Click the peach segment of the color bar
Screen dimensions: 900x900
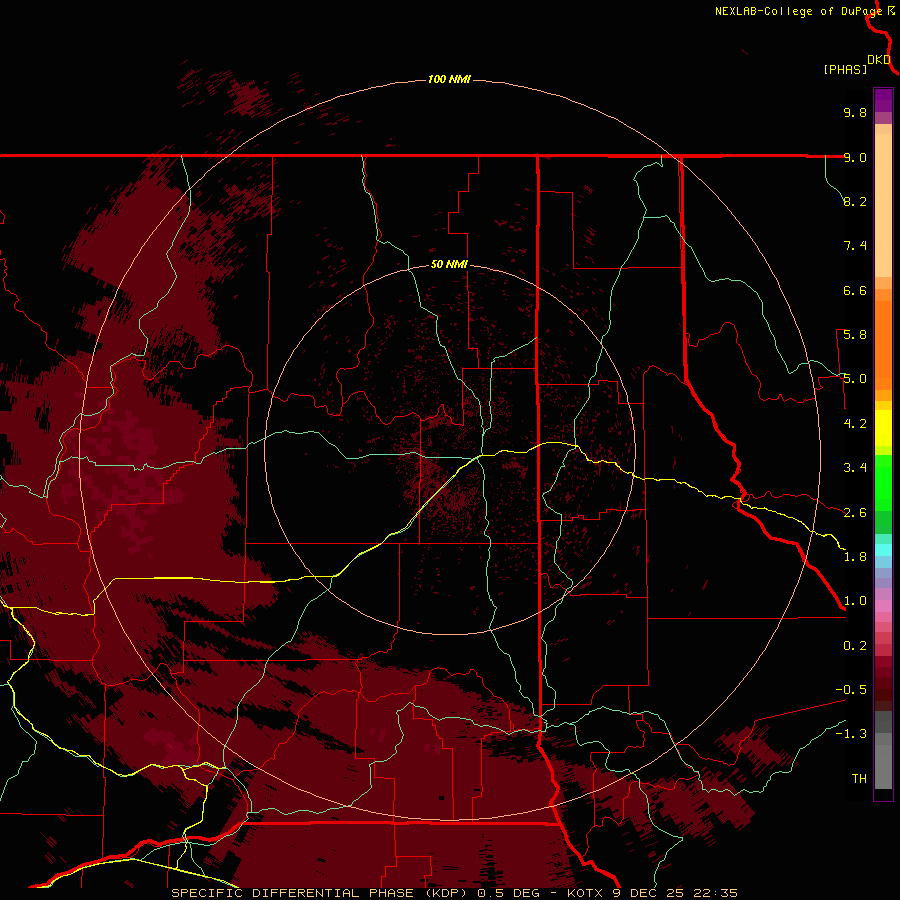point(883,205)
